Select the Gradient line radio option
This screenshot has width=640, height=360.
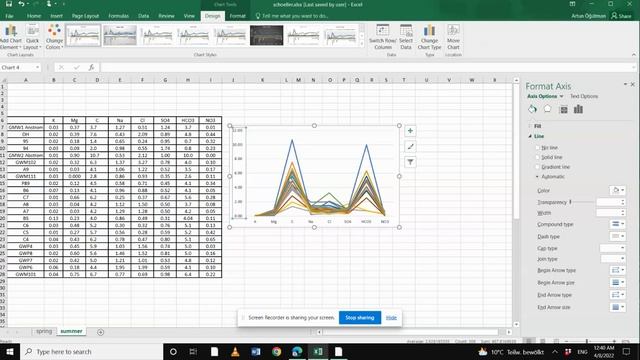coord(538,167)
